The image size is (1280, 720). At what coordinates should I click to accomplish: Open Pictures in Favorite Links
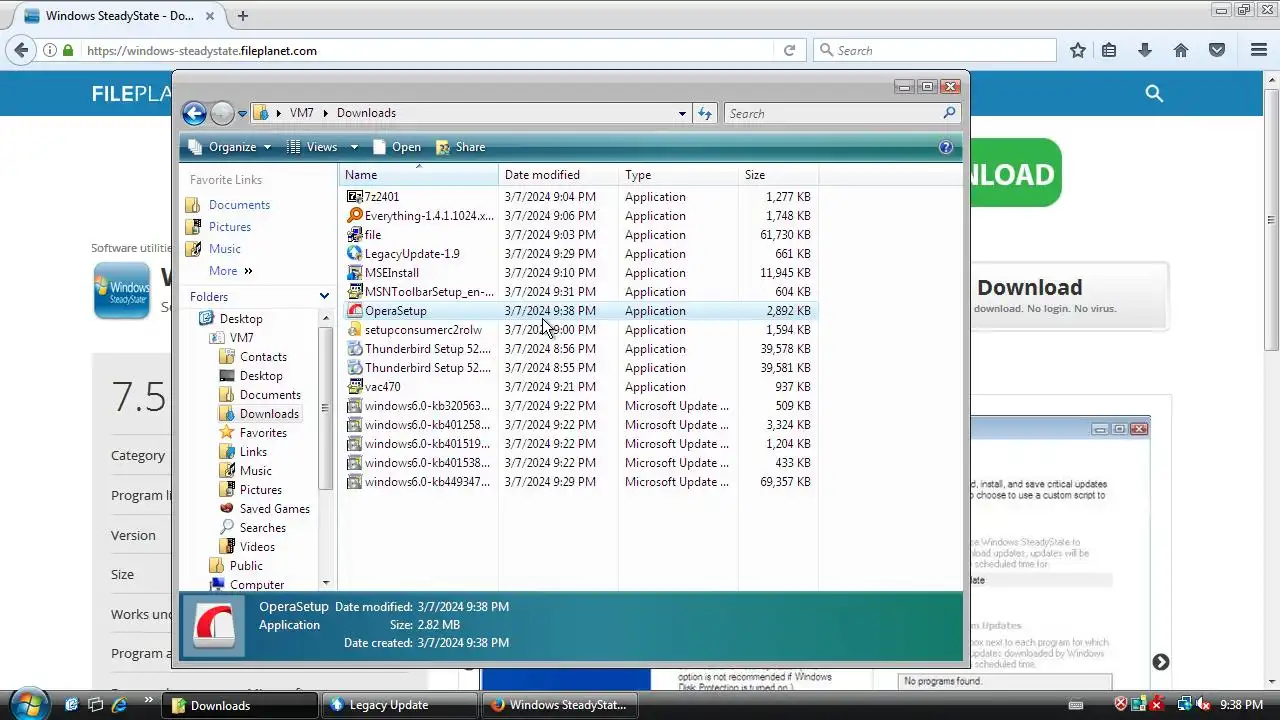click(x=218, y=227)
